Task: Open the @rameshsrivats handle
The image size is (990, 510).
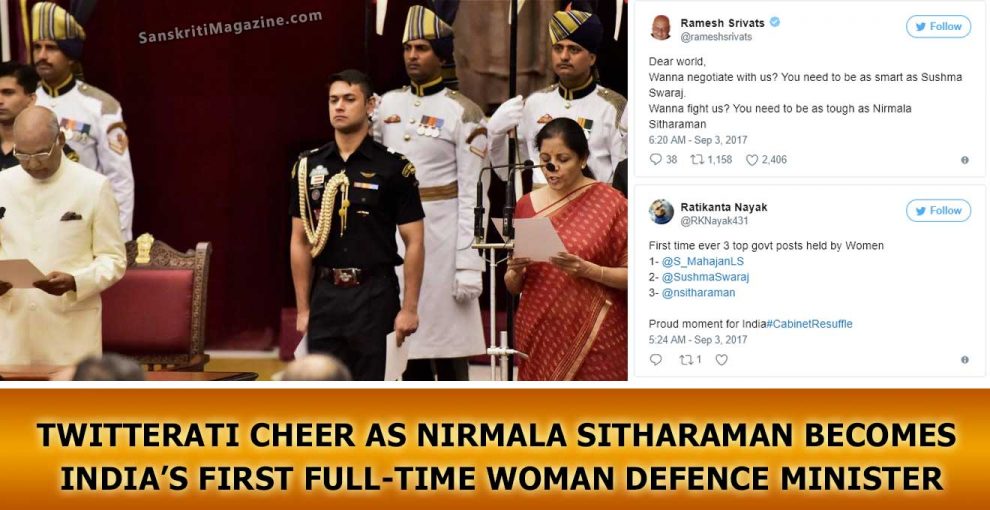Action: (x=716, y=37)
